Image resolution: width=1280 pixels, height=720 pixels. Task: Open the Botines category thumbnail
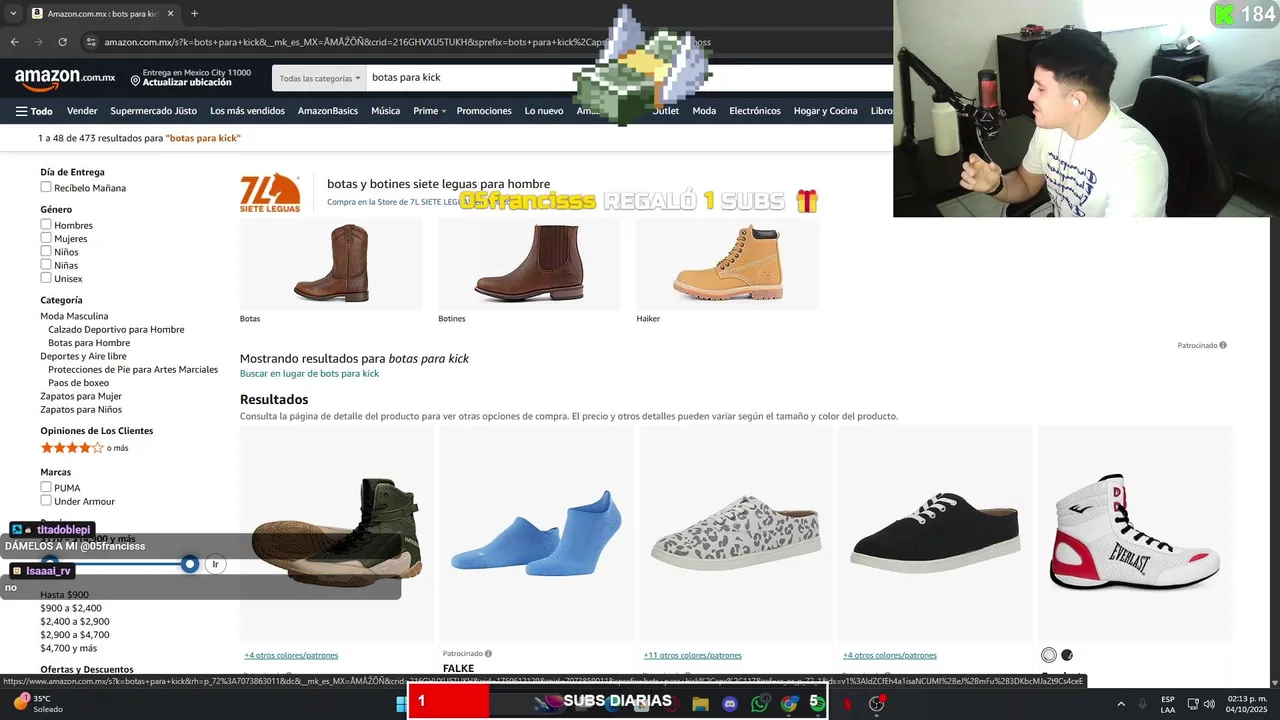529,264
